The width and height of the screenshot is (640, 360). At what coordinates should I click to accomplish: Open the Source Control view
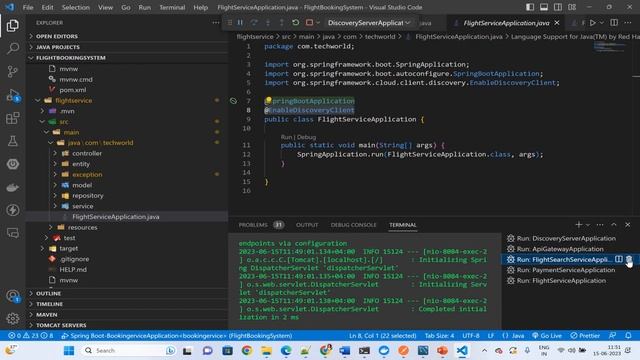coord(13,71)
